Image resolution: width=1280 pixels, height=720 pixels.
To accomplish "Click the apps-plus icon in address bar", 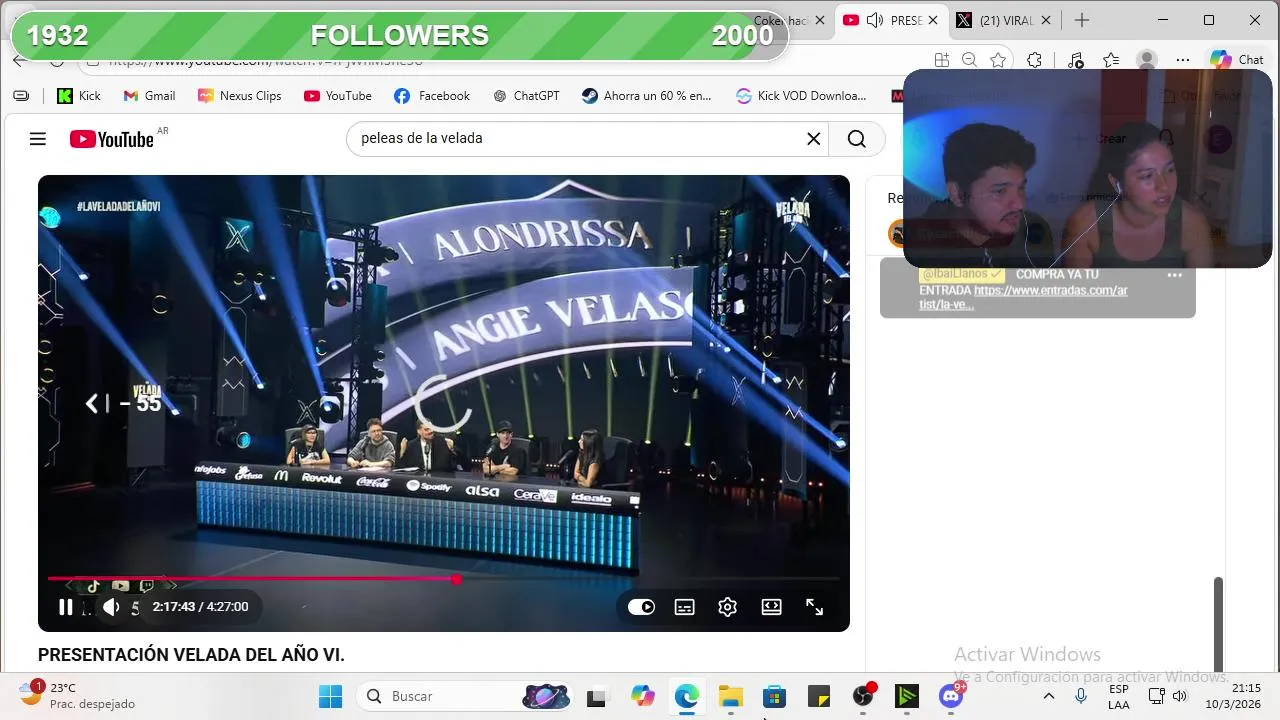I will [x=941, y=60].
